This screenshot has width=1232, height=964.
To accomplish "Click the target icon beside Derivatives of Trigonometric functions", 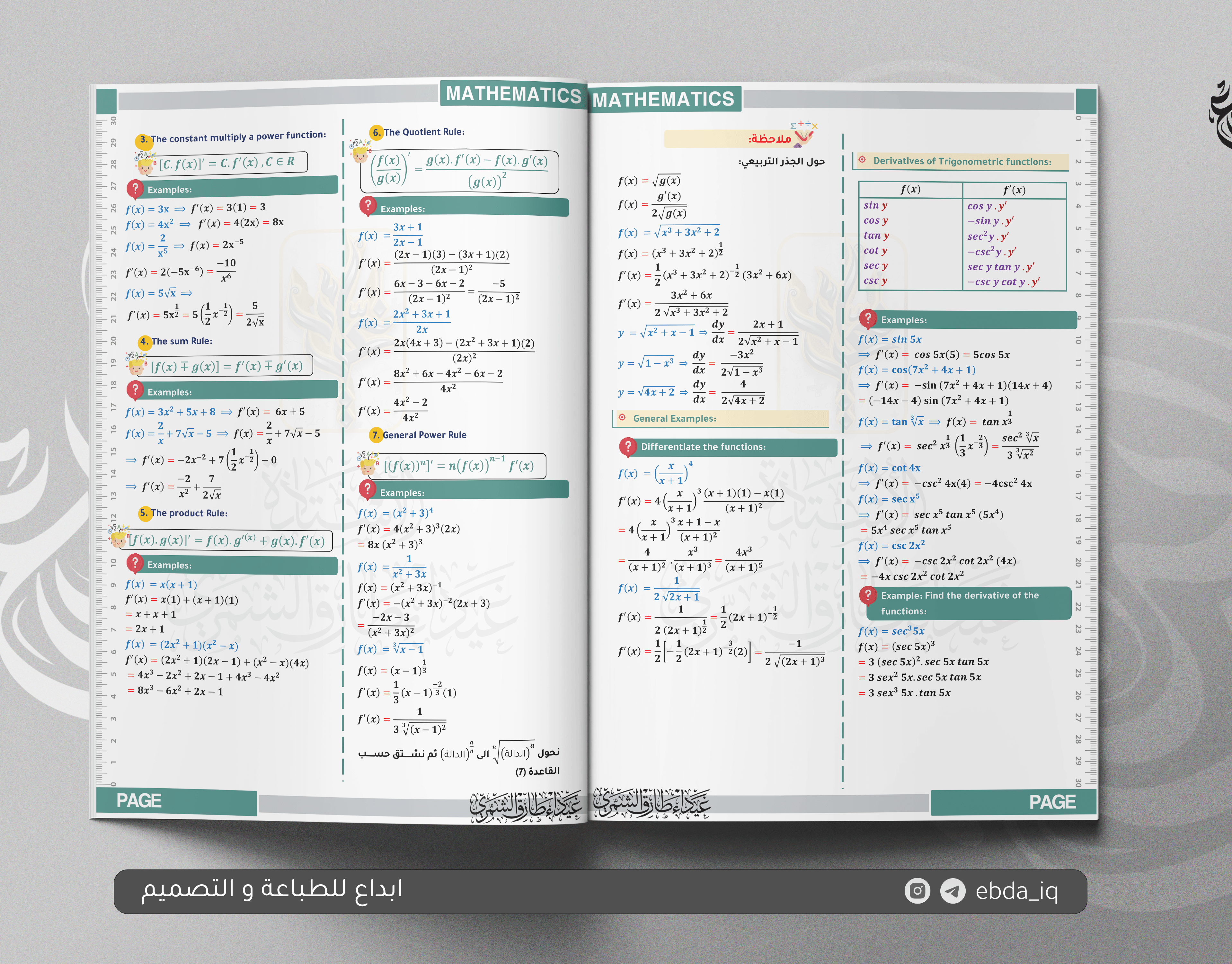I will (x=862, y=160).
